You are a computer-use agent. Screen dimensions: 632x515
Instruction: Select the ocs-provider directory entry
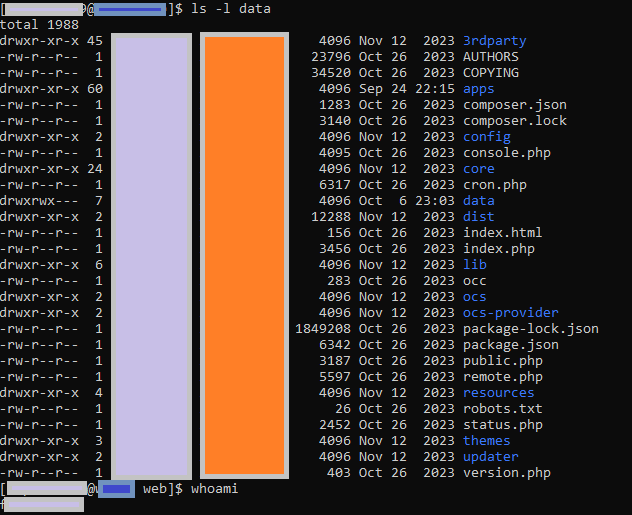[510, 313]
